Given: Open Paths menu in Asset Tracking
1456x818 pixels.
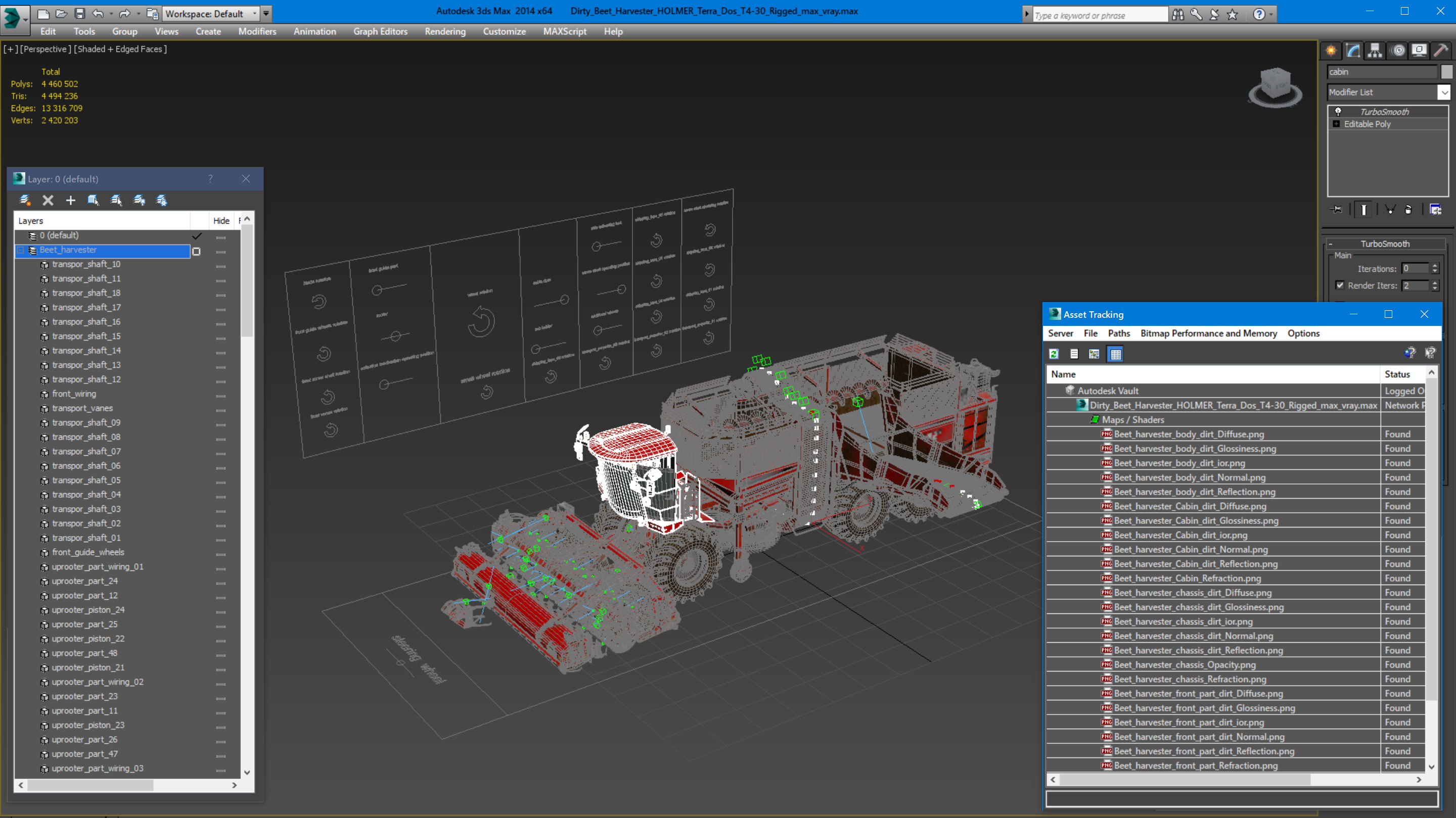Looking at the screenshot, I should coord(1119,333).
